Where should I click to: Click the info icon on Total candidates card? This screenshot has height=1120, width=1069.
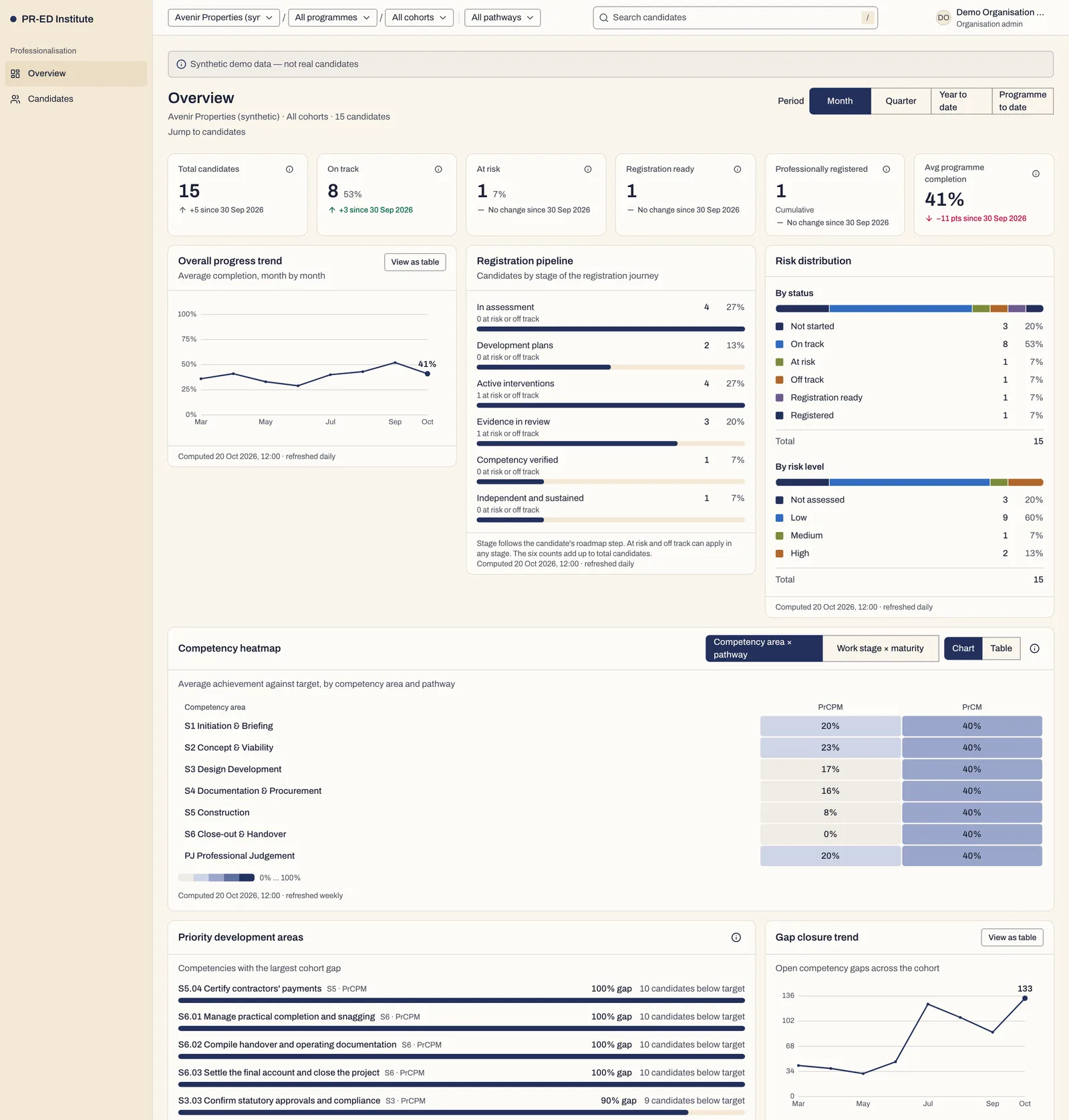click(289, 169)
